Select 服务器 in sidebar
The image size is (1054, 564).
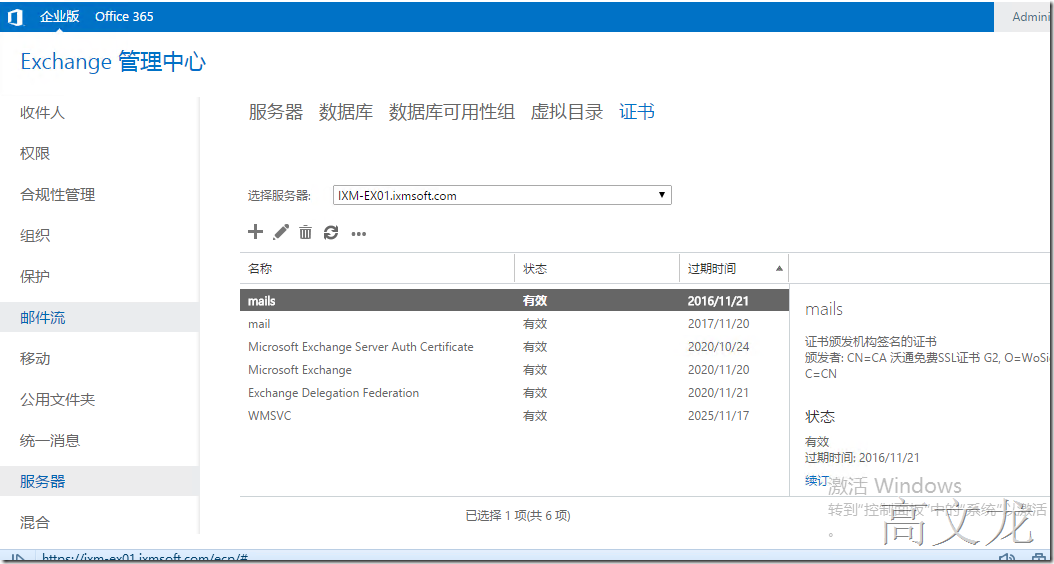click(x=99, y=481)
